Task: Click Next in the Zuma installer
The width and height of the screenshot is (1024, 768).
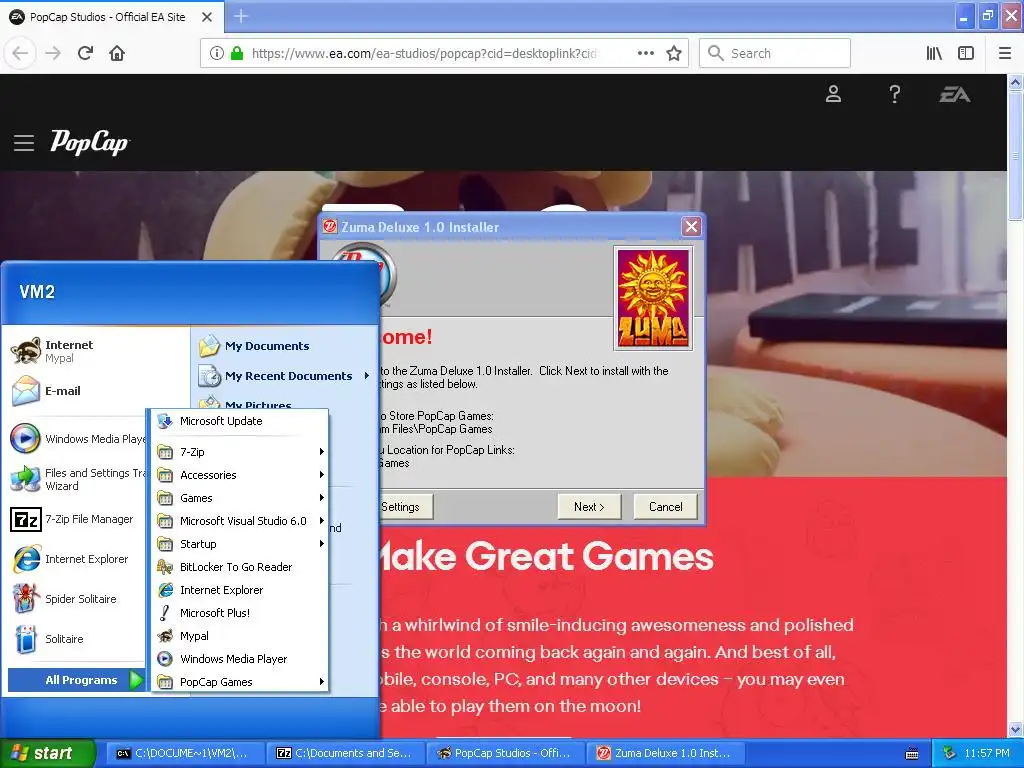Action: click(589, 507)
